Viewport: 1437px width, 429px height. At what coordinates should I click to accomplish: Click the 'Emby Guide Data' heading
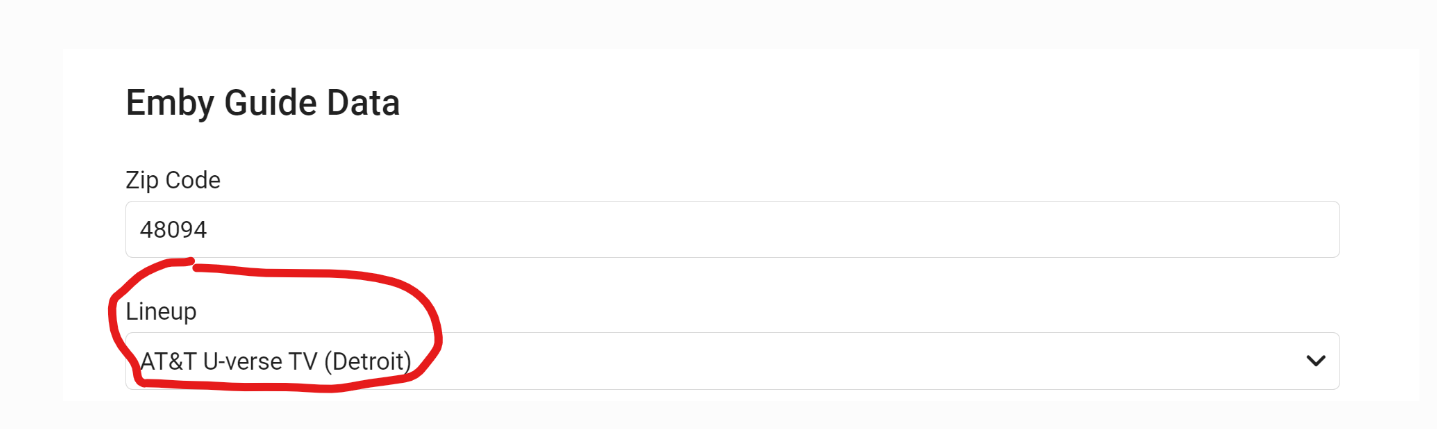point(262,103)
